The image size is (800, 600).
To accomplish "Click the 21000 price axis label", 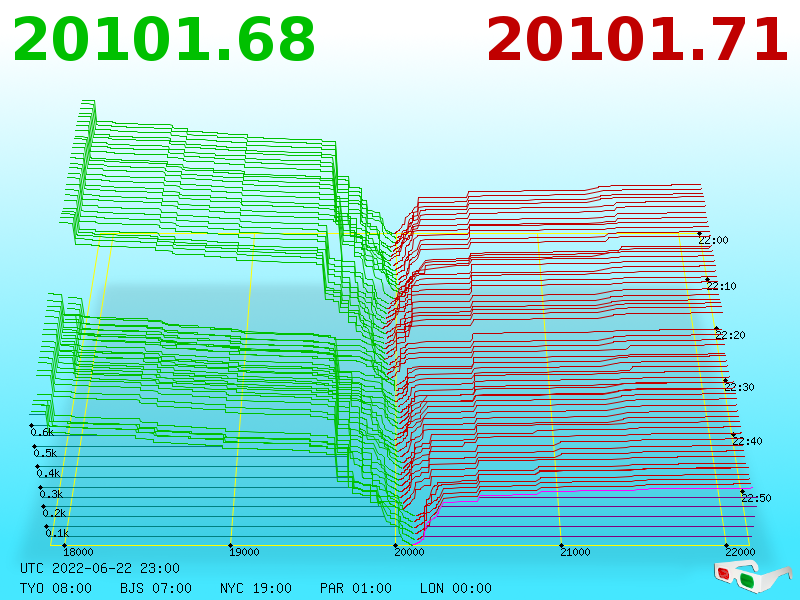I will (575, 552).
